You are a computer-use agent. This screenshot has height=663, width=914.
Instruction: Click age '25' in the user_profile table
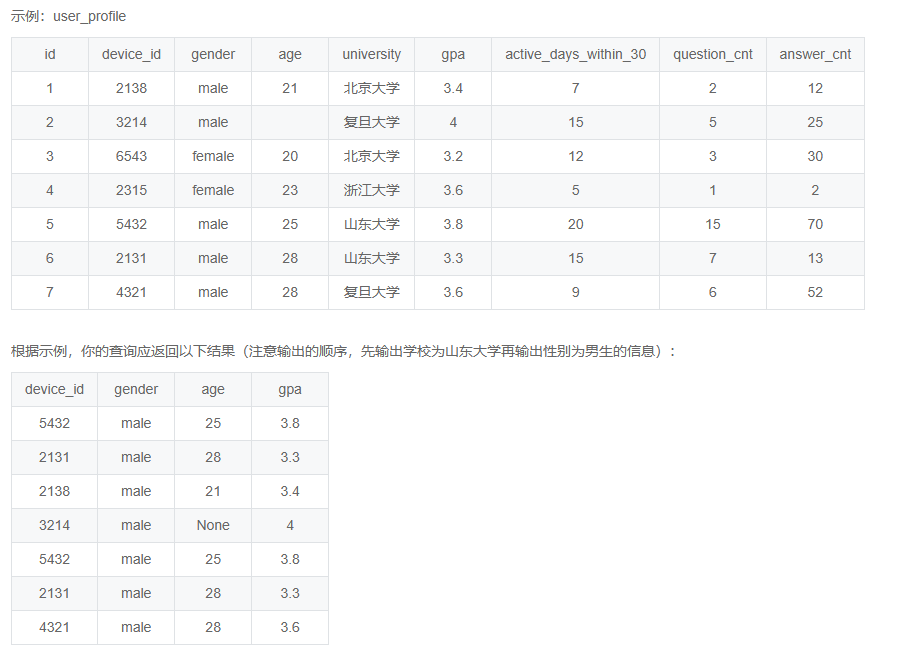(290, 224)
